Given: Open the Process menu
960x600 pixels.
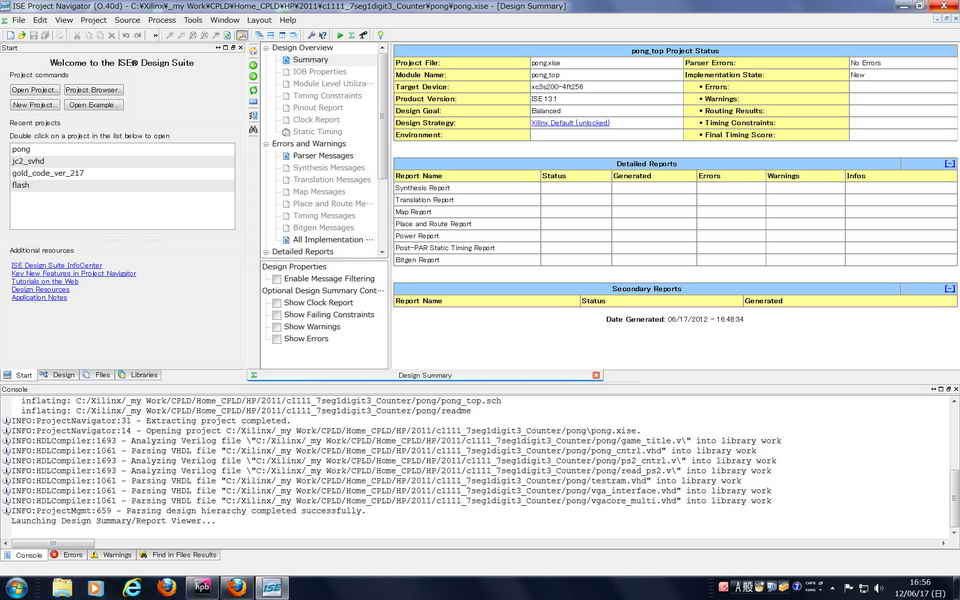Looking at the screenshot, I should [x=162, y=20].
